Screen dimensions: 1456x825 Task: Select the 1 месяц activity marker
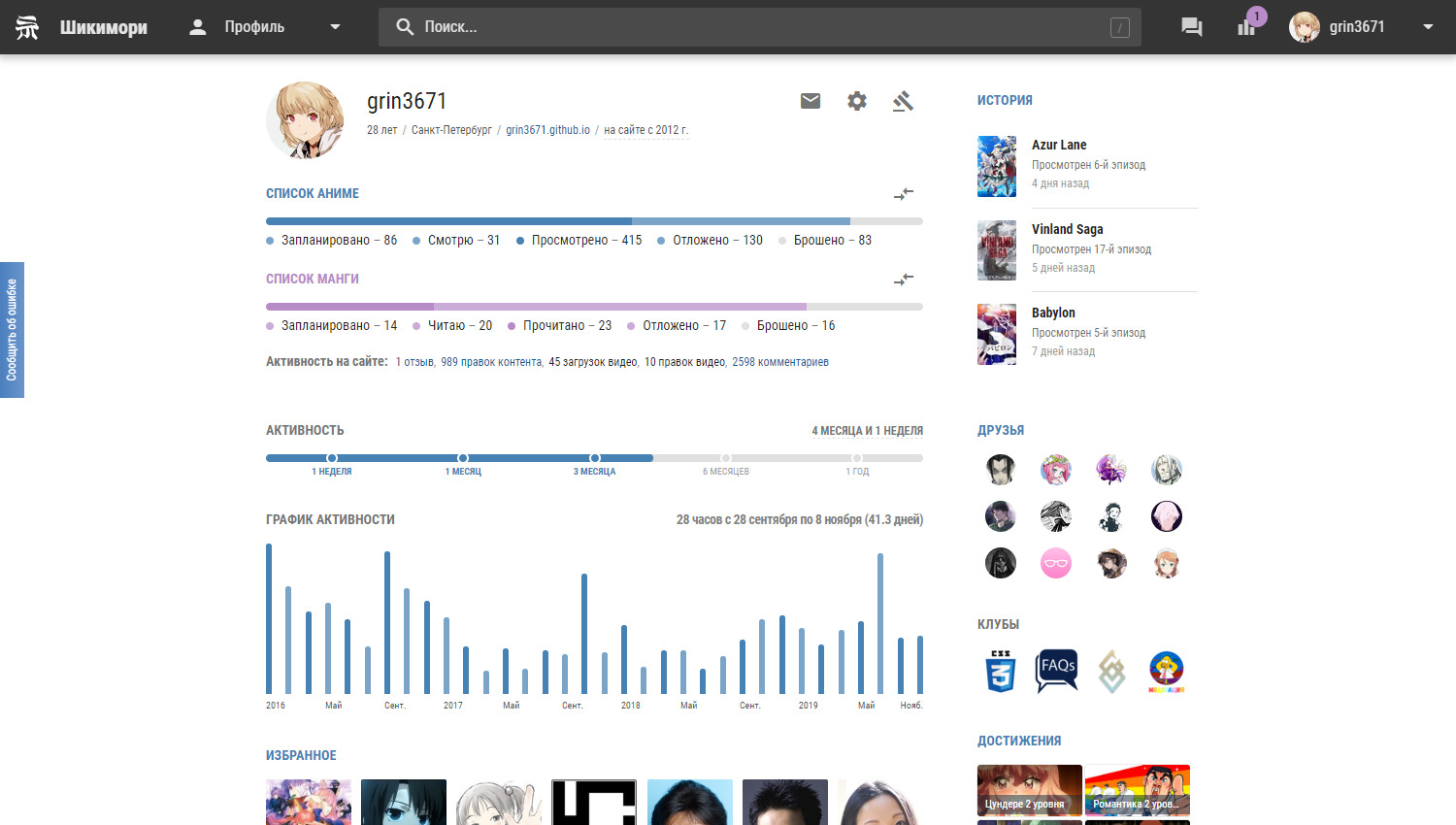(x=463, y=458)
